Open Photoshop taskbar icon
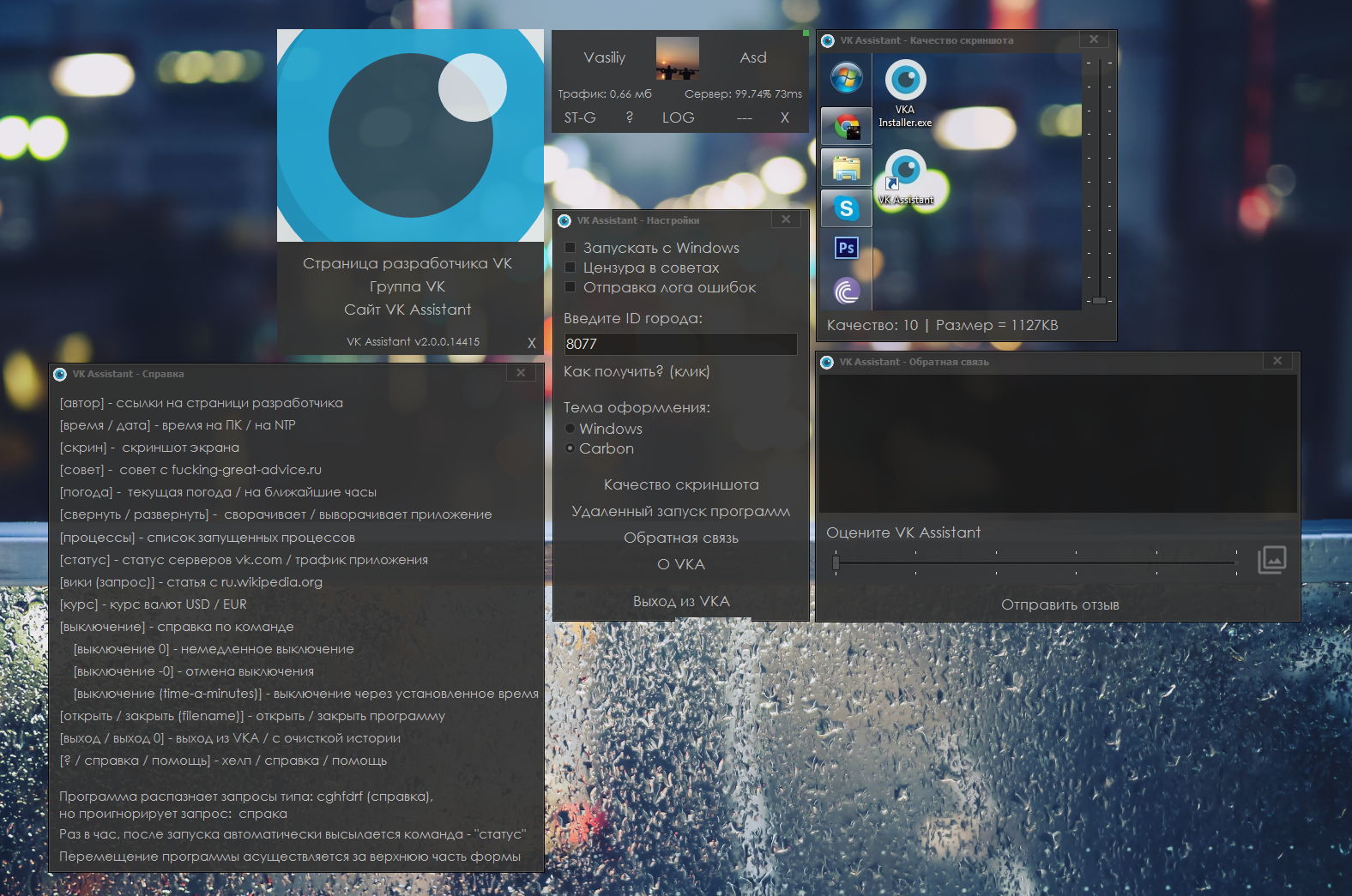This screenshot has width=1352, height=896. click(x=847, y=248)
